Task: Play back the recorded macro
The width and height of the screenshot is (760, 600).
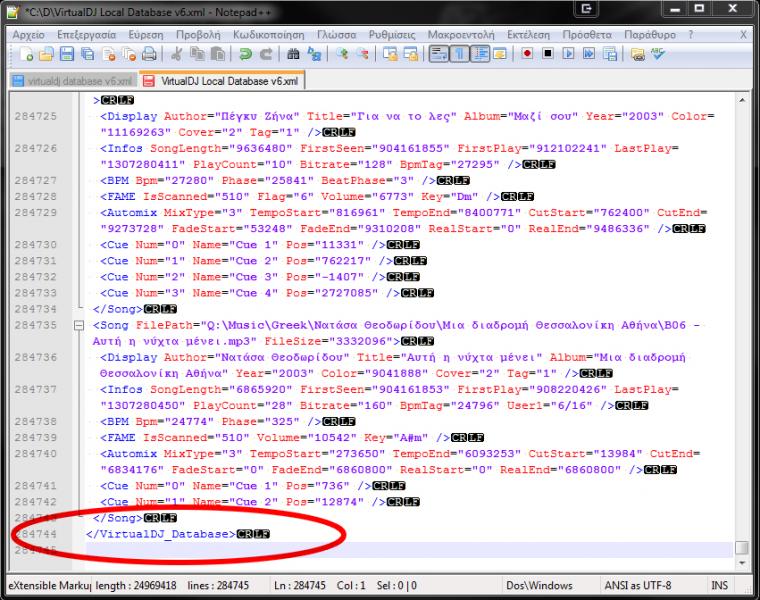Action: (569, 54)
